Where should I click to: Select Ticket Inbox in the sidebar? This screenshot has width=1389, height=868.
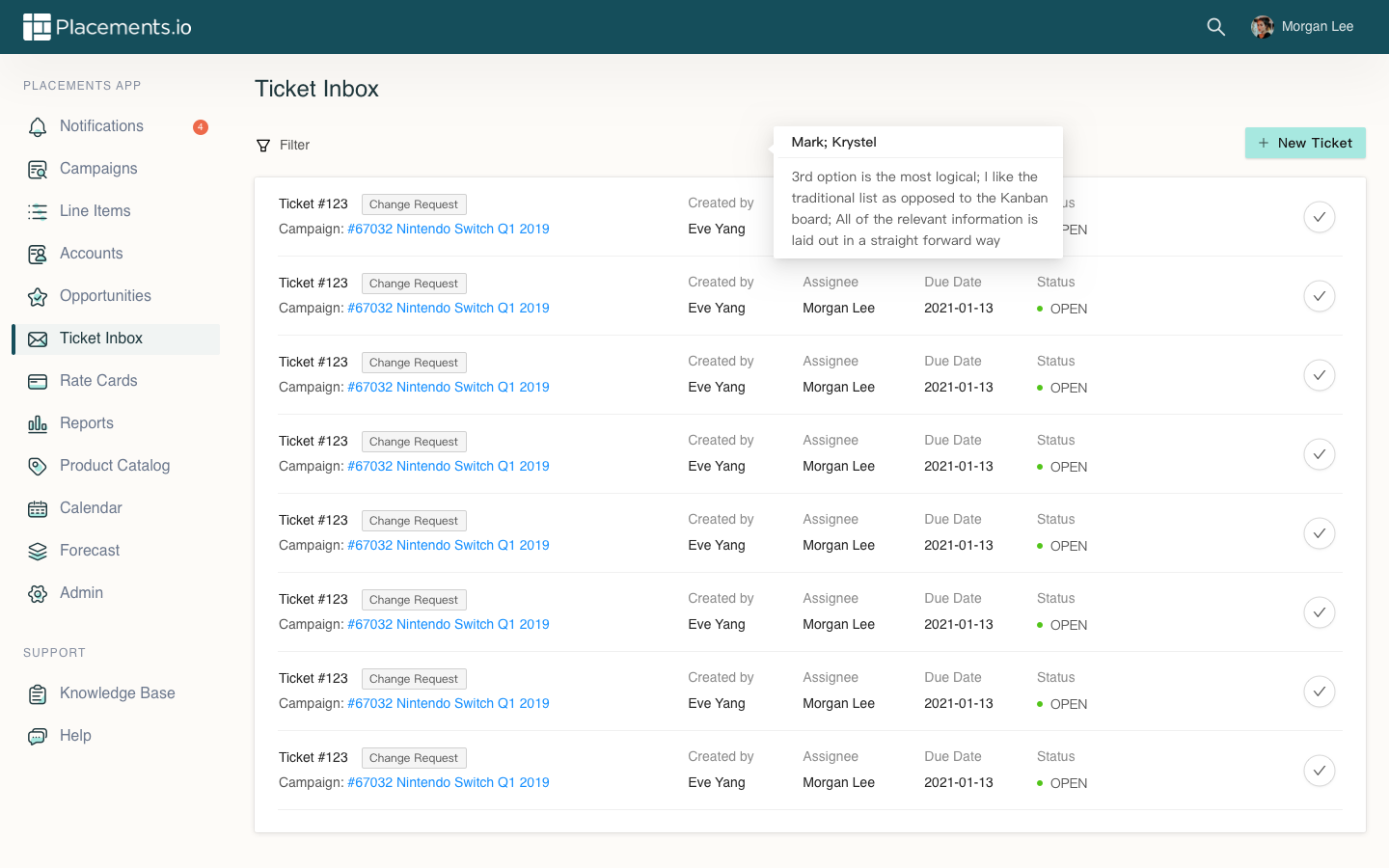pos(101,339)
